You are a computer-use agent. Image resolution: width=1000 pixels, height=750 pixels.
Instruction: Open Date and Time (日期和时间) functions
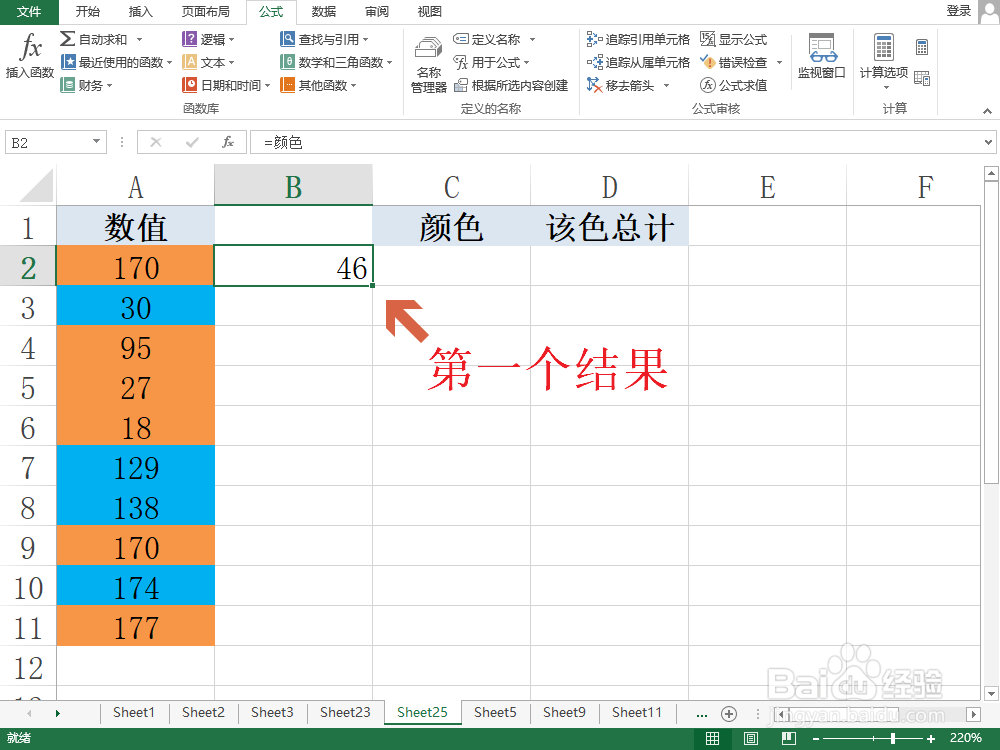point(226,85)
